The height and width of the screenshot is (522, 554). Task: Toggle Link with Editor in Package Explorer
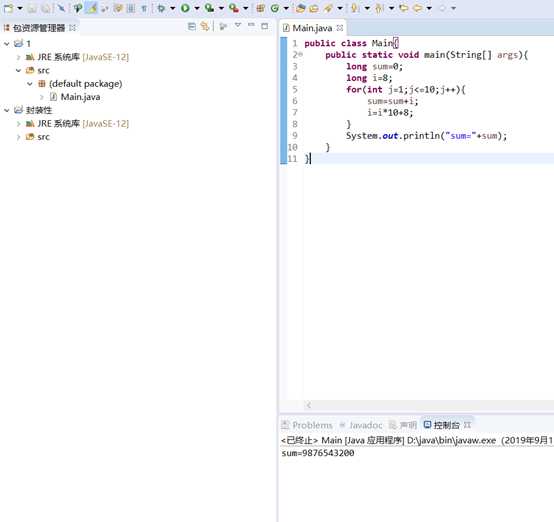[x=205, y=26]
